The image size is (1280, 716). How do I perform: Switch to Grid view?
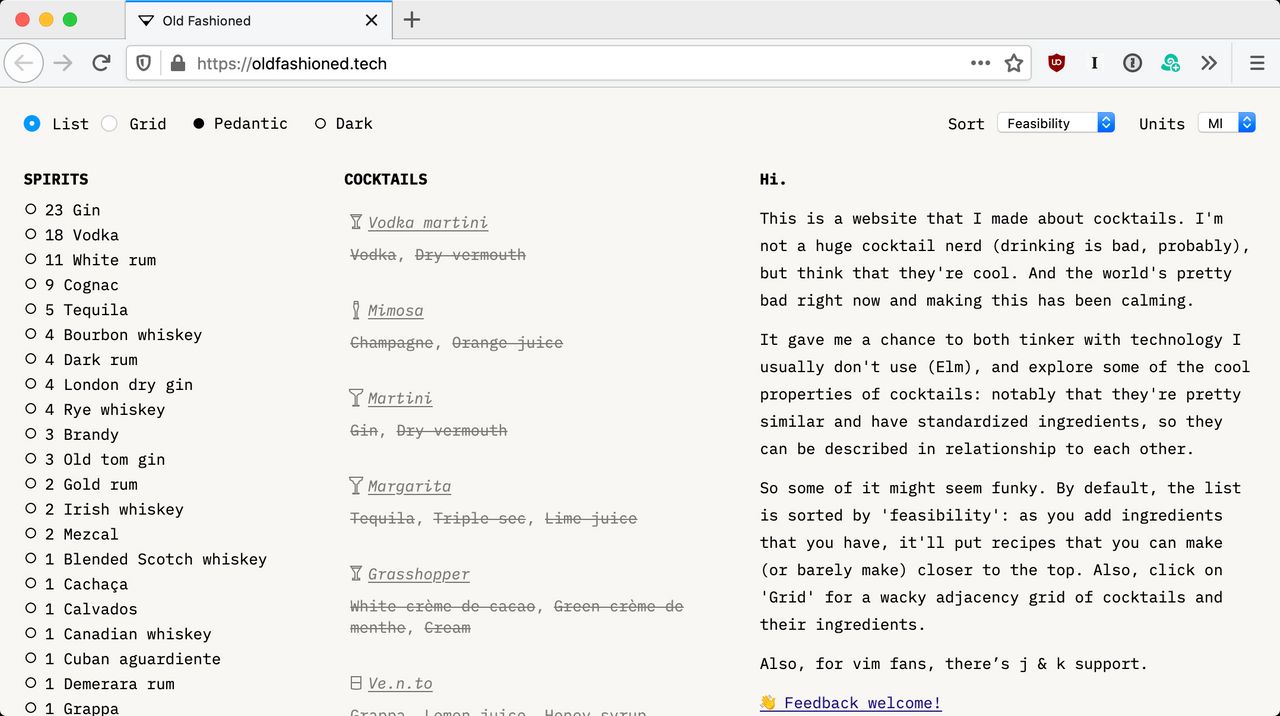[x=148, y=123]
